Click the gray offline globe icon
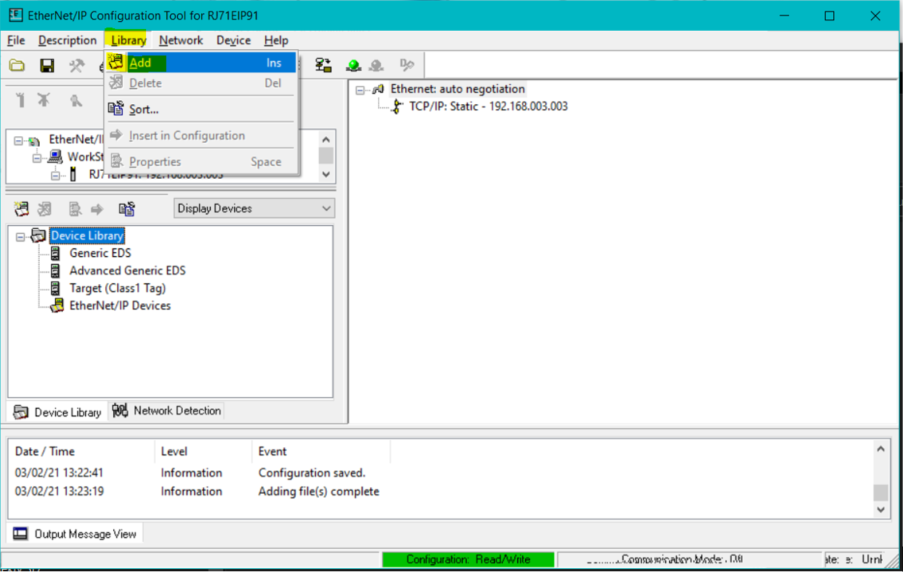 [377, 66]
